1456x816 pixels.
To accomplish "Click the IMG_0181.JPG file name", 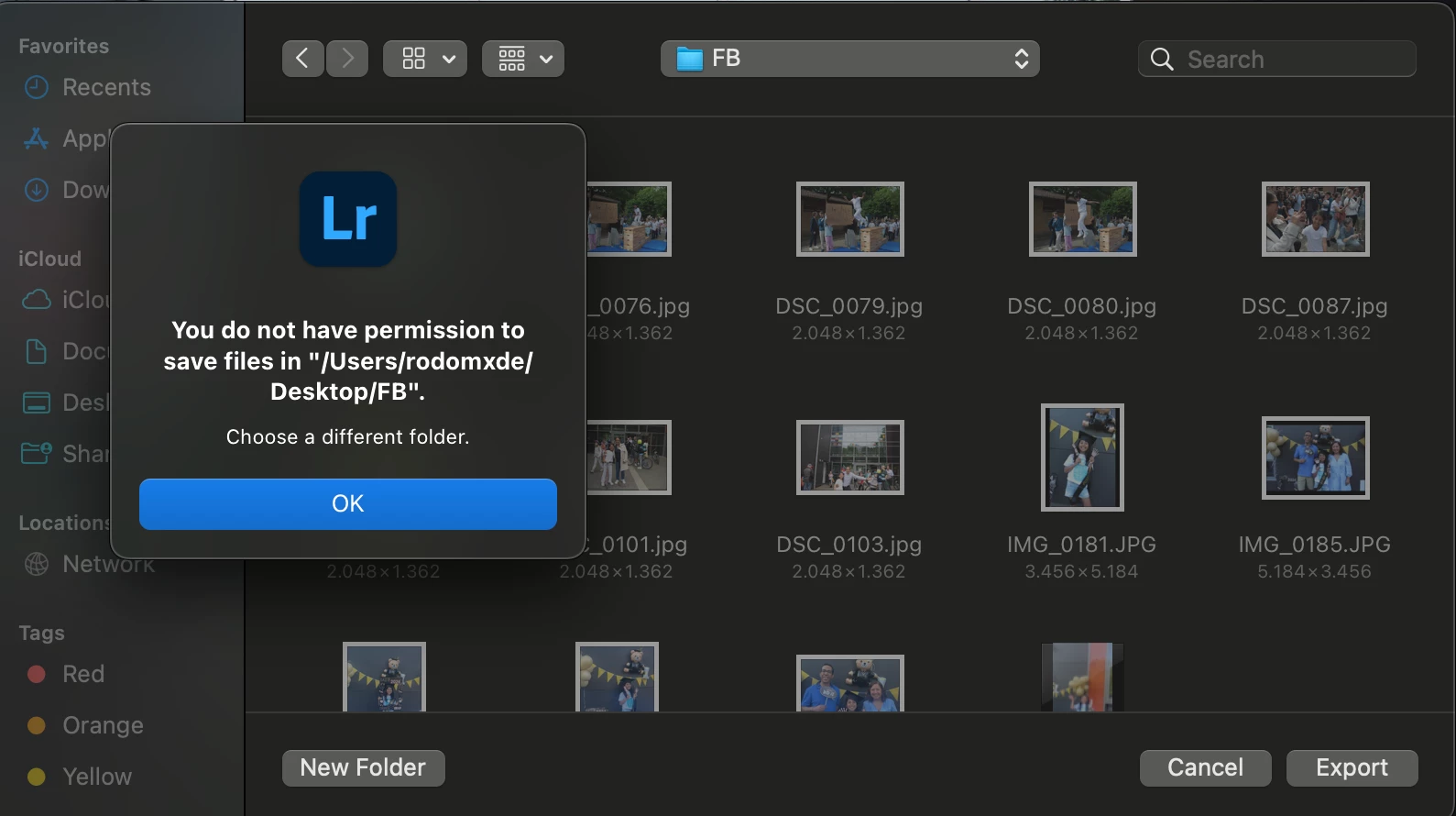I will tap(1082, 545).
